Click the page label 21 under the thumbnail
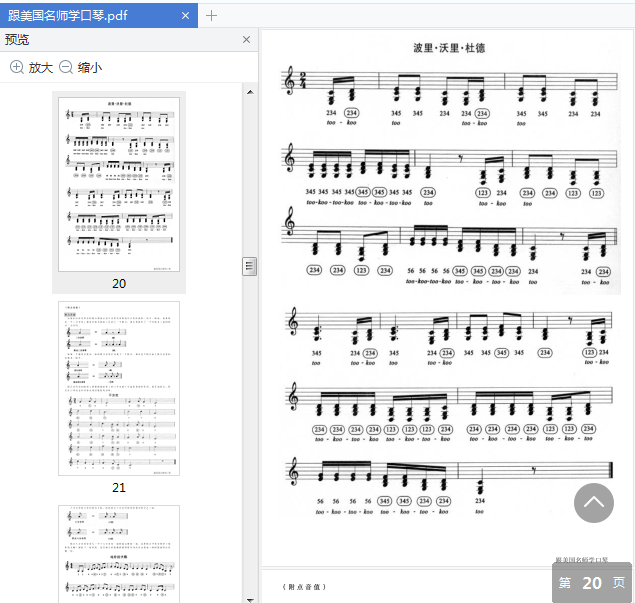Viewport: 635px width, 603px height. pyautogui.click(x=119, y=488)
